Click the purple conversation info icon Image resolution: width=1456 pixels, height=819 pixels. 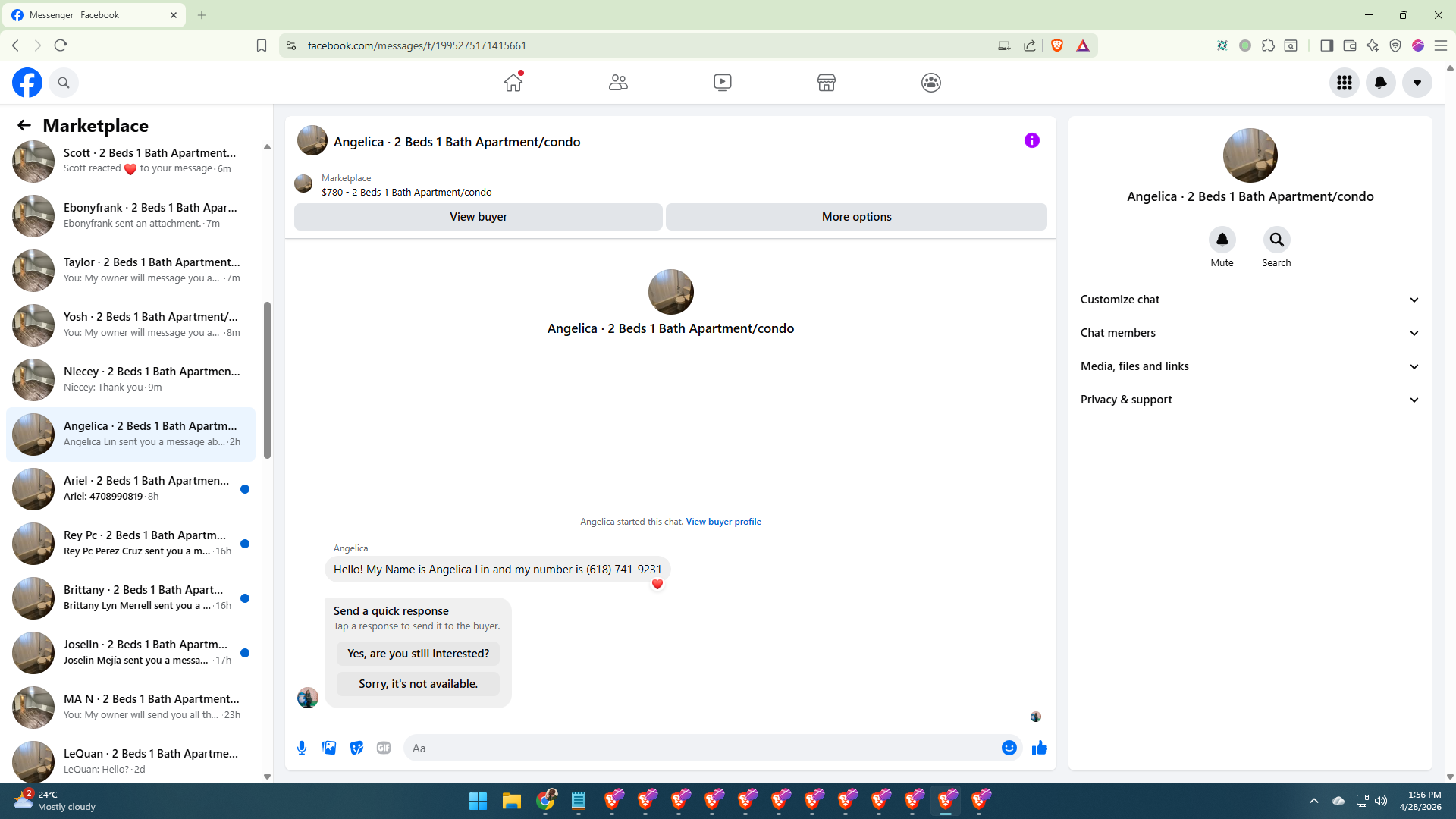click(x=1031, y=140)
